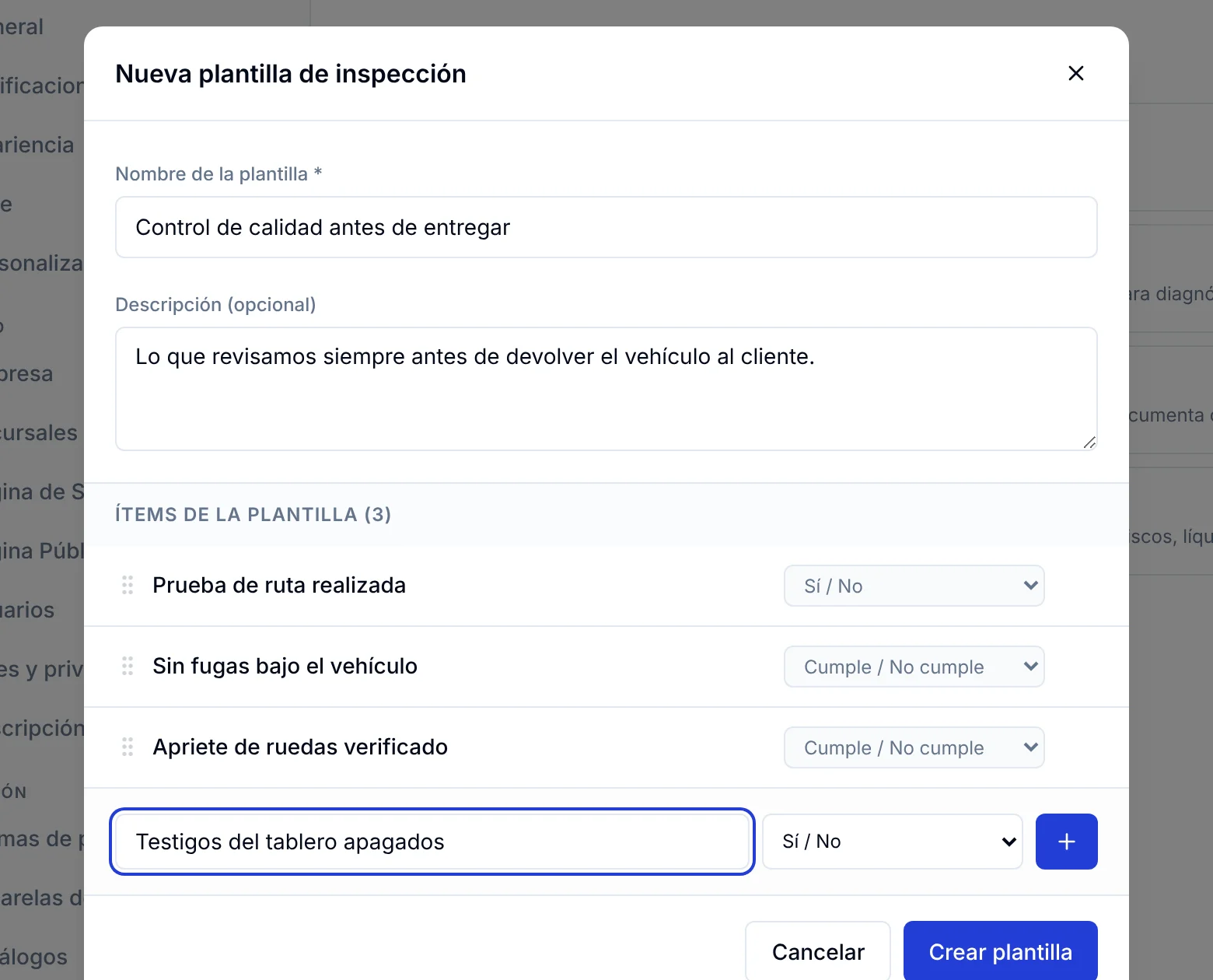This screenshot has width=1213, height=980.
Task: Select the item text Apriete de ruedas verificado
Action: click(x=300, y=747)
